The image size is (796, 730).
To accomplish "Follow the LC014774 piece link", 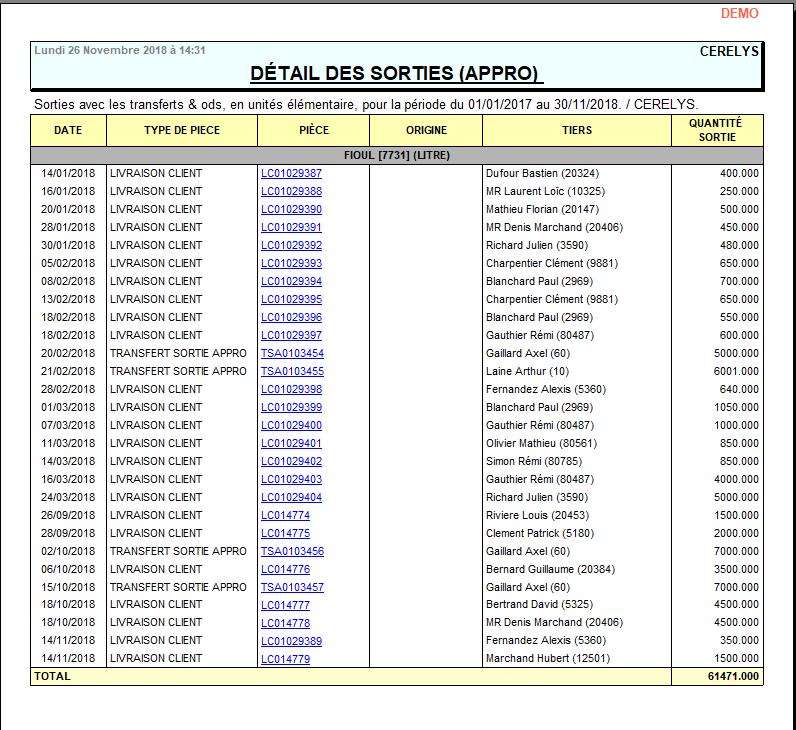I will coord(285,515).
